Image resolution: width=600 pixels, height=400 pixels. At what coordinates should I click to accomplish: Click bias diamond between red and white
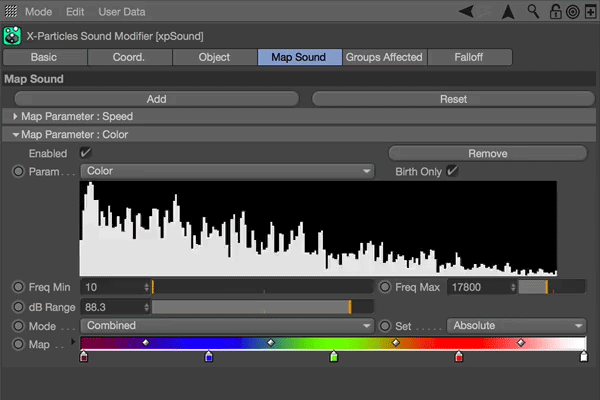[x=521, y=342]
